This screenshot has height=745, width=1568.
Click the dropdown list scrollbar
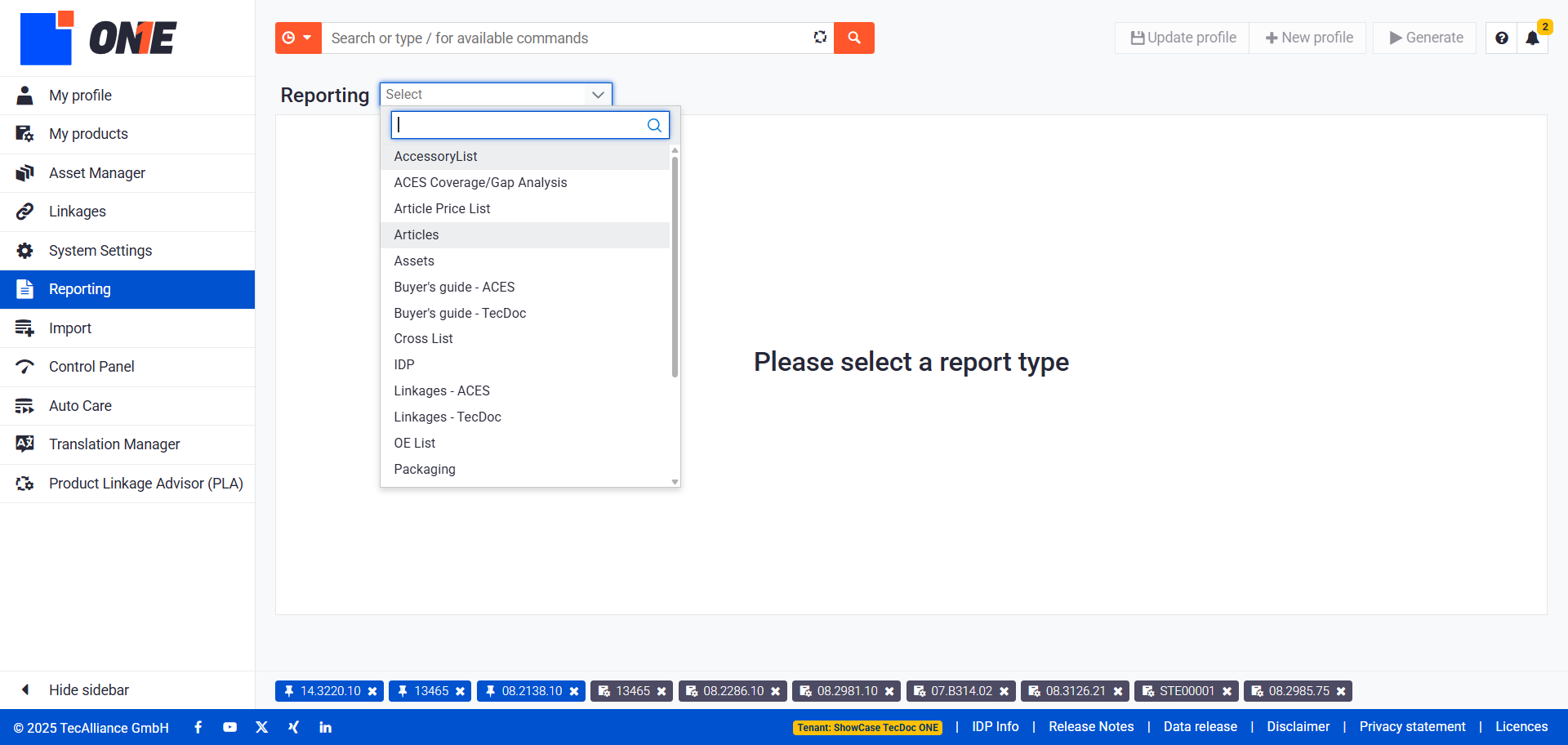[x=675, y=266]
